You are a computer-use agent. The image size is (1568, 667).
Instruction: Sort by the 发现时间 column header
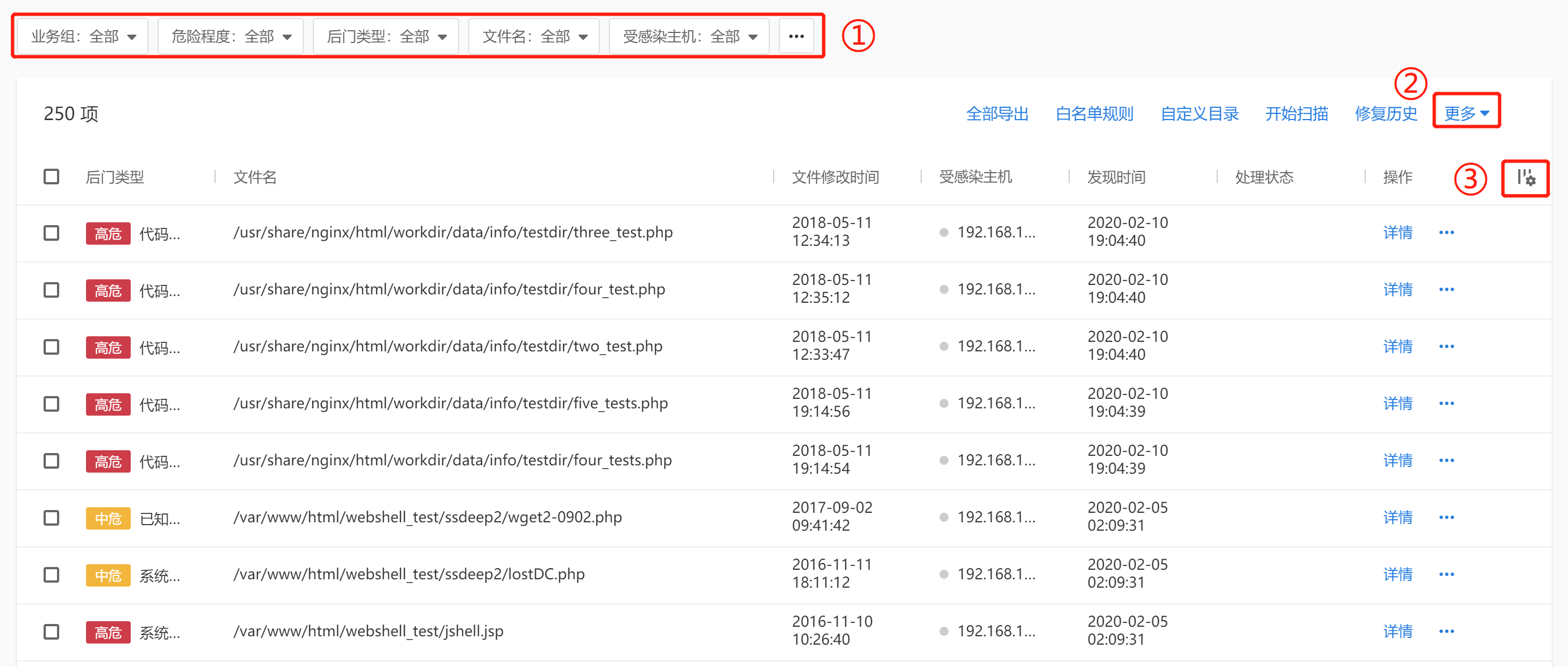(1116, 177)
